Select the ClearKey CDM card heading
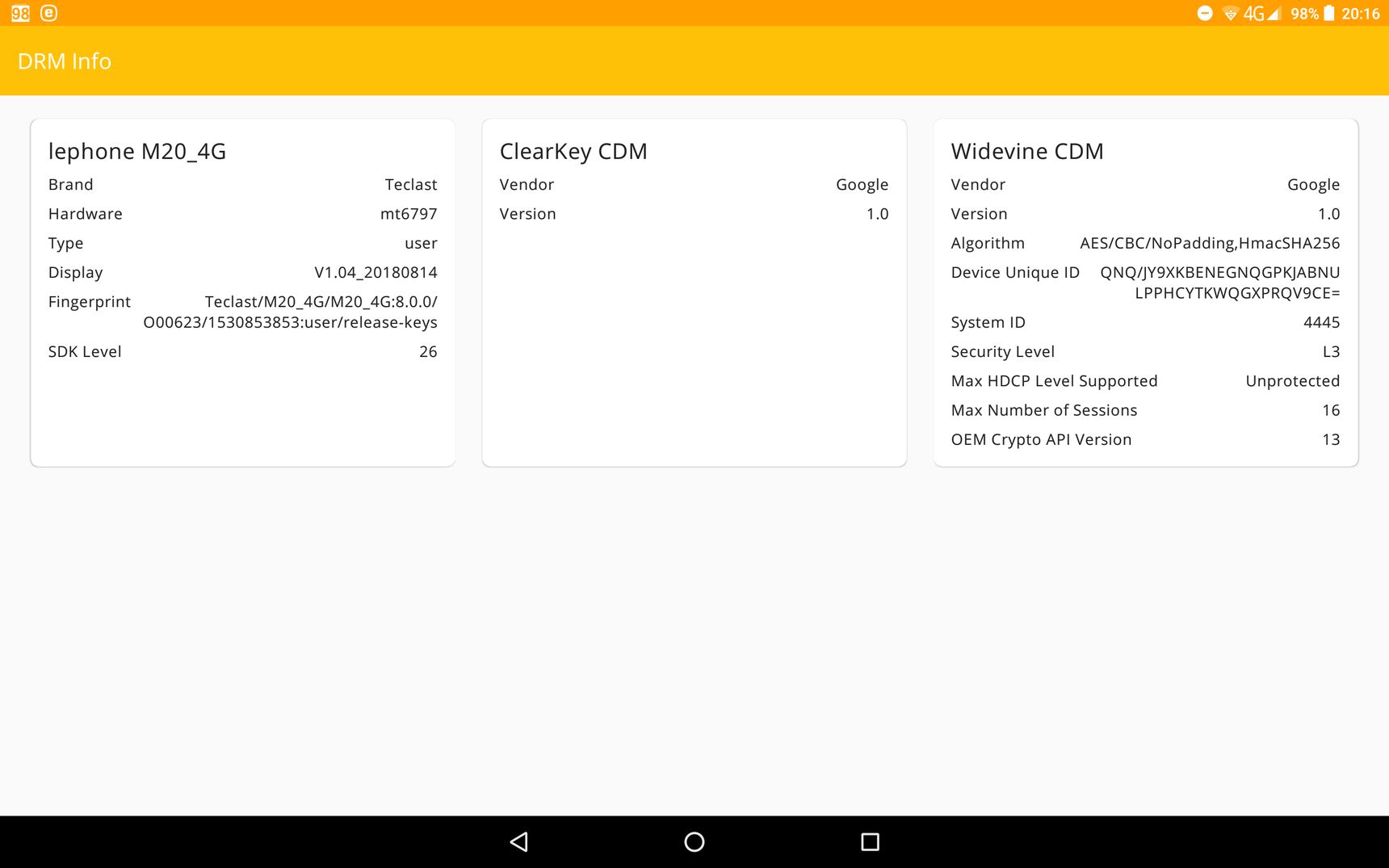The image size is (1389, 868). (573, 151)
